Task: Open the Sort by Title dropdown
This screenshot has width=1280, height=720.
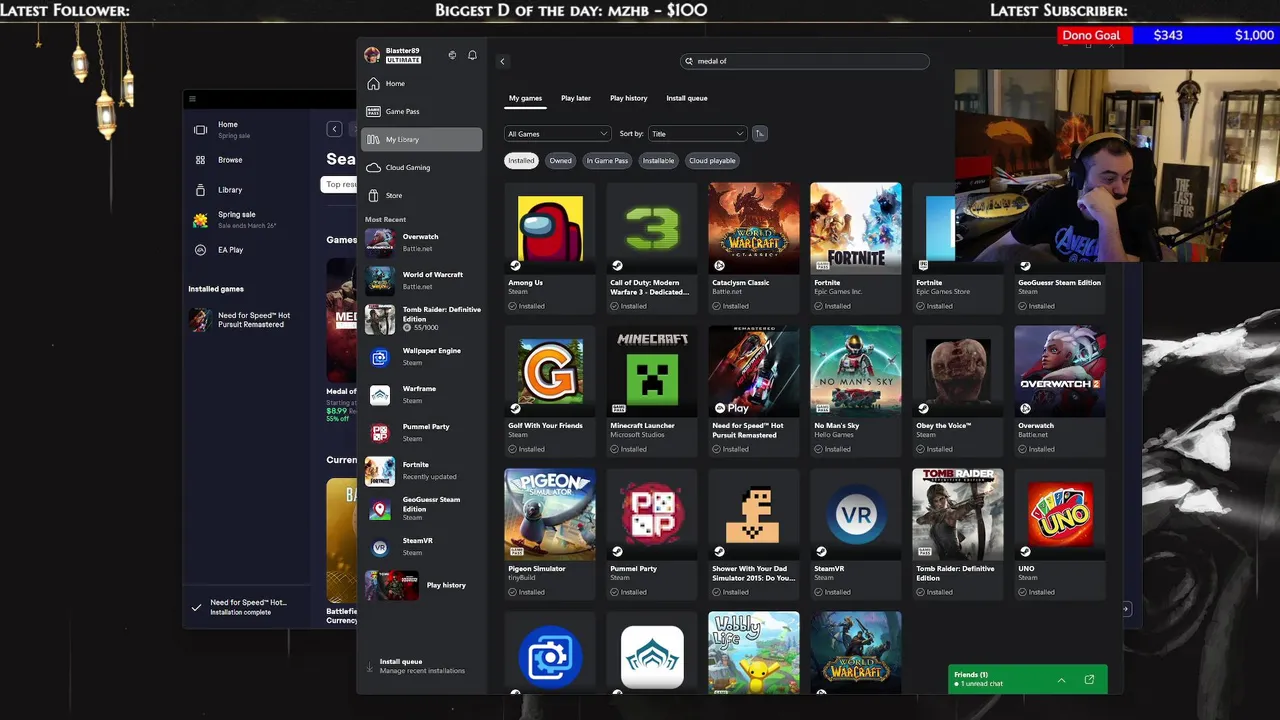Action: (697, 134)
